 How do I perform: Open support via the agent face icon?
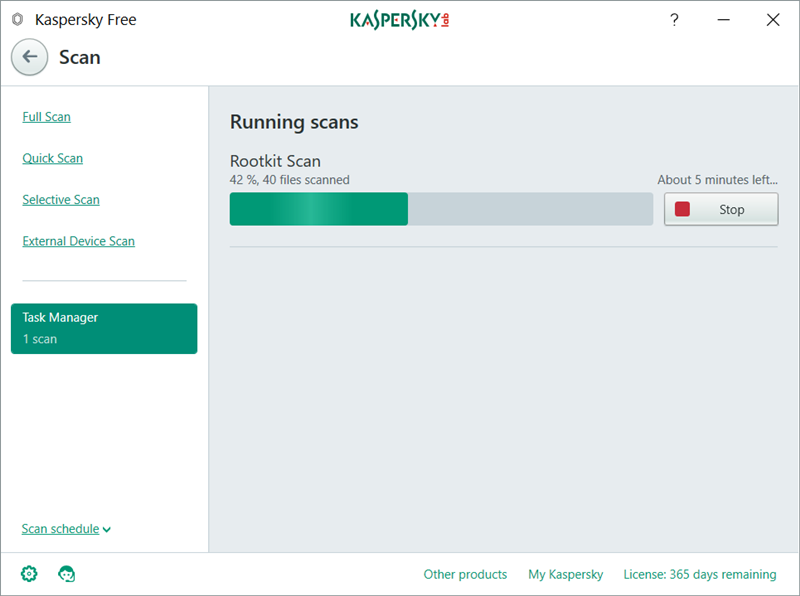(66, 574)
